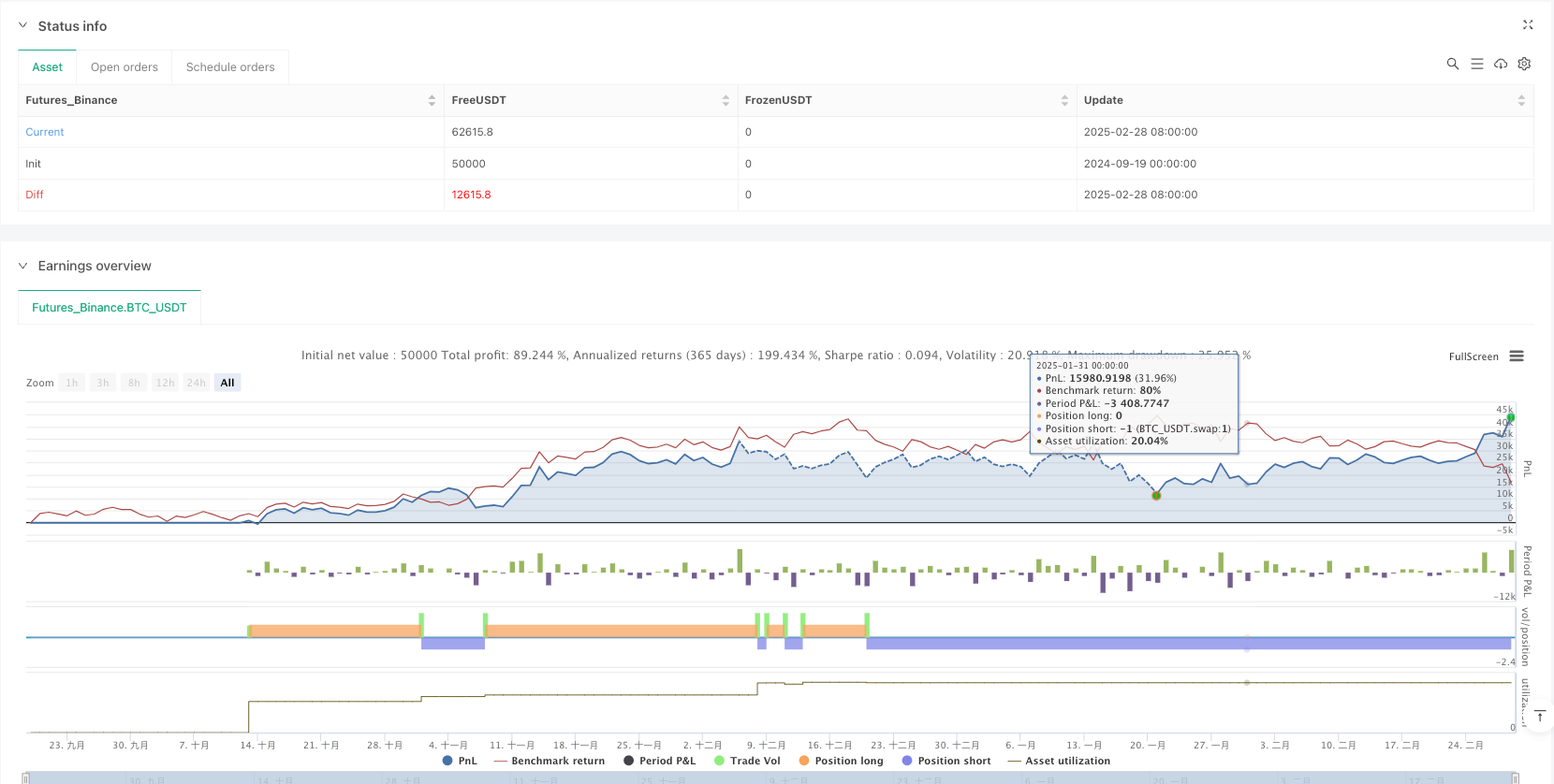The image size is (1554, 784).
Task: Sort by the Futures_Binance column sorter
Action: (x=432, y=100)
